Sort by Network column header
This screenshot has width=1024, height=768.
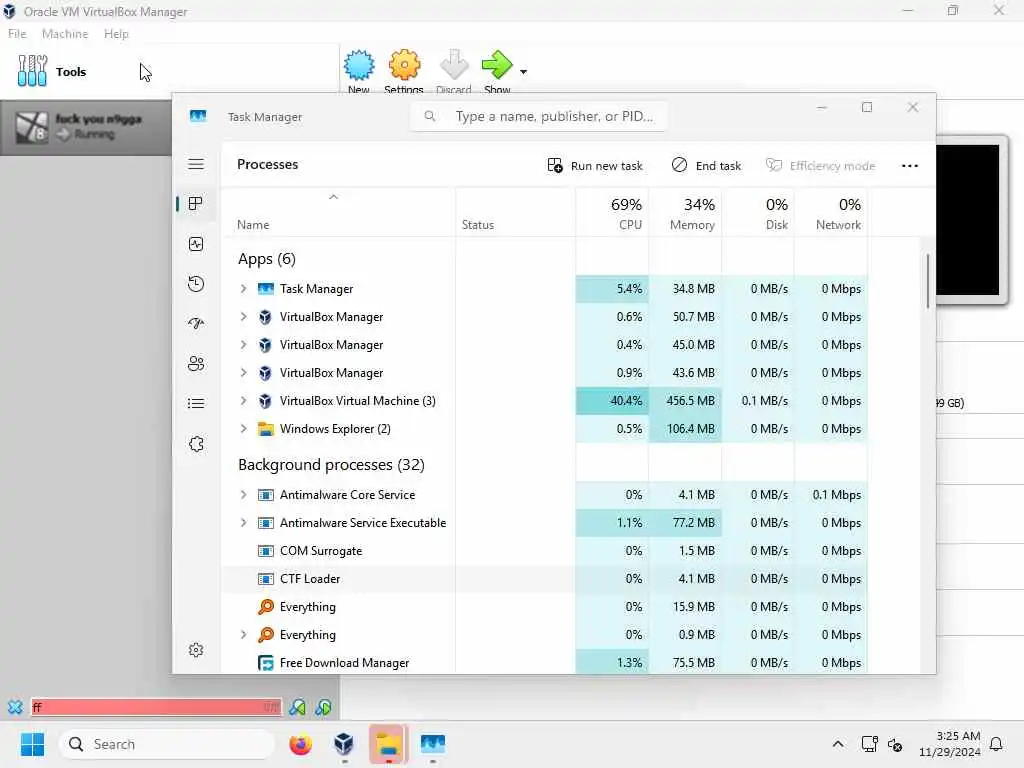(831, 212)
